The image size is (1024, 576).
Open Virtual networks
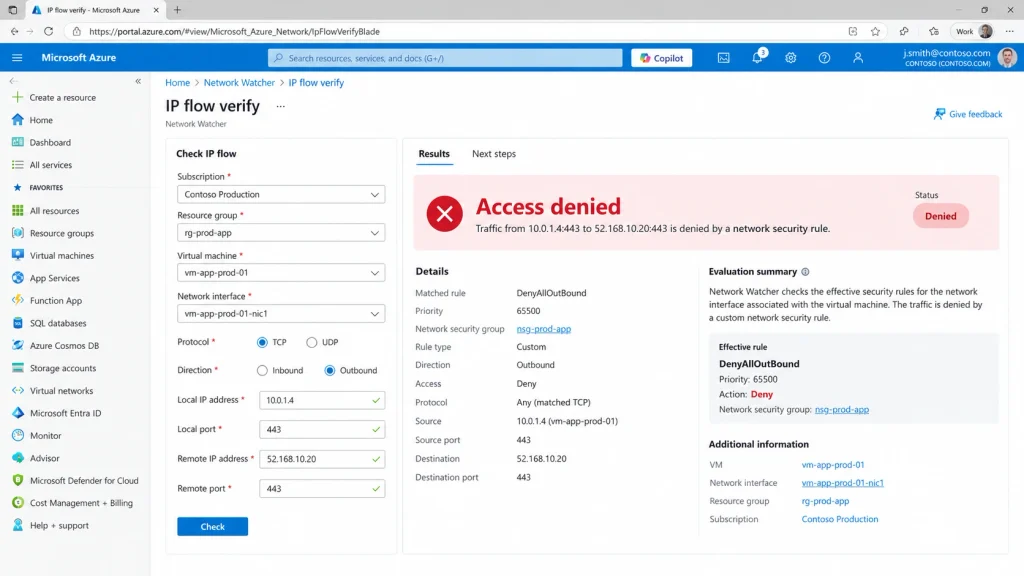61,391
